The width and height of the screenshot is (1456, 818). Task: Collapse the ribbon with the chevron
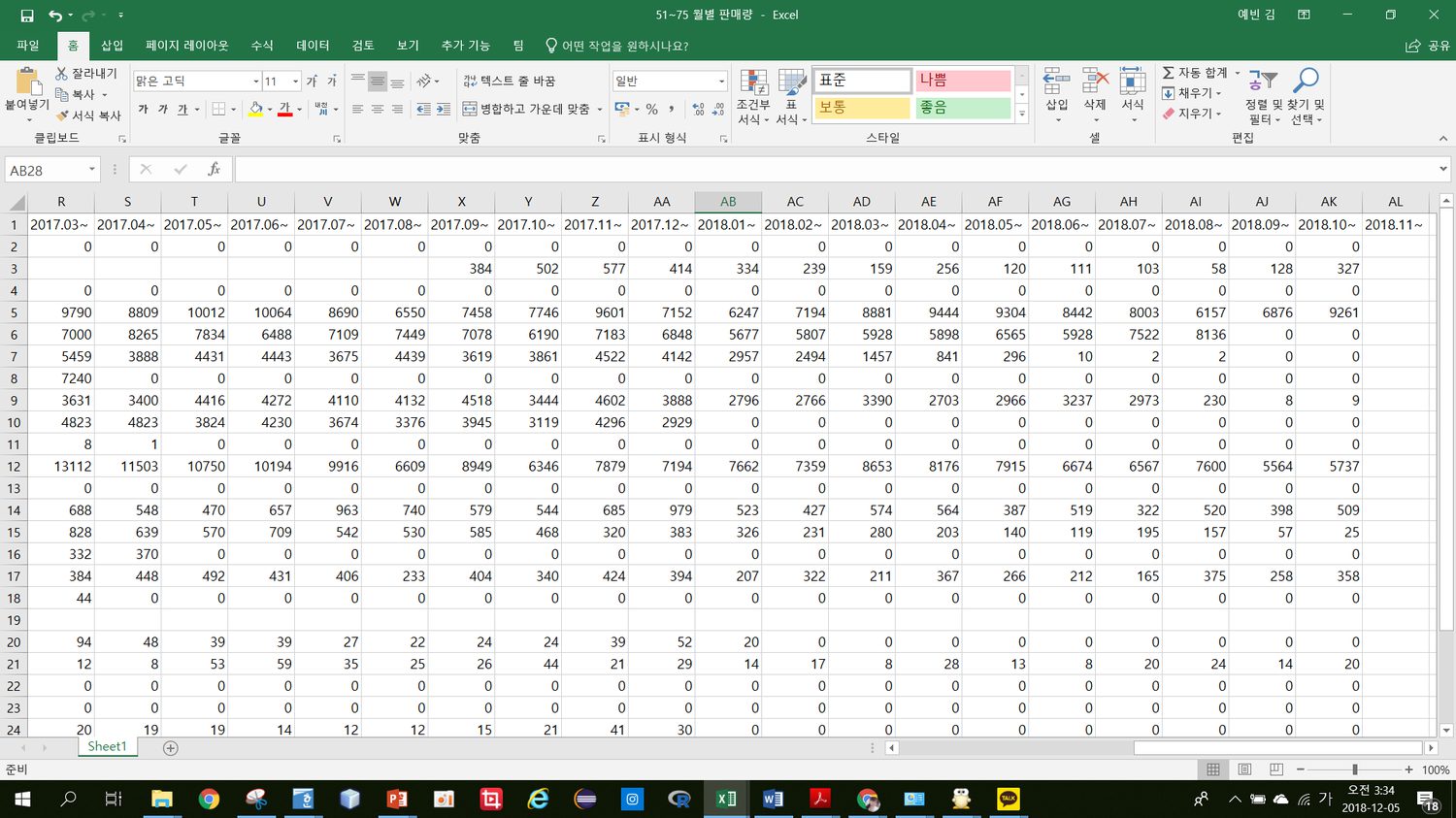(1441, 139)
